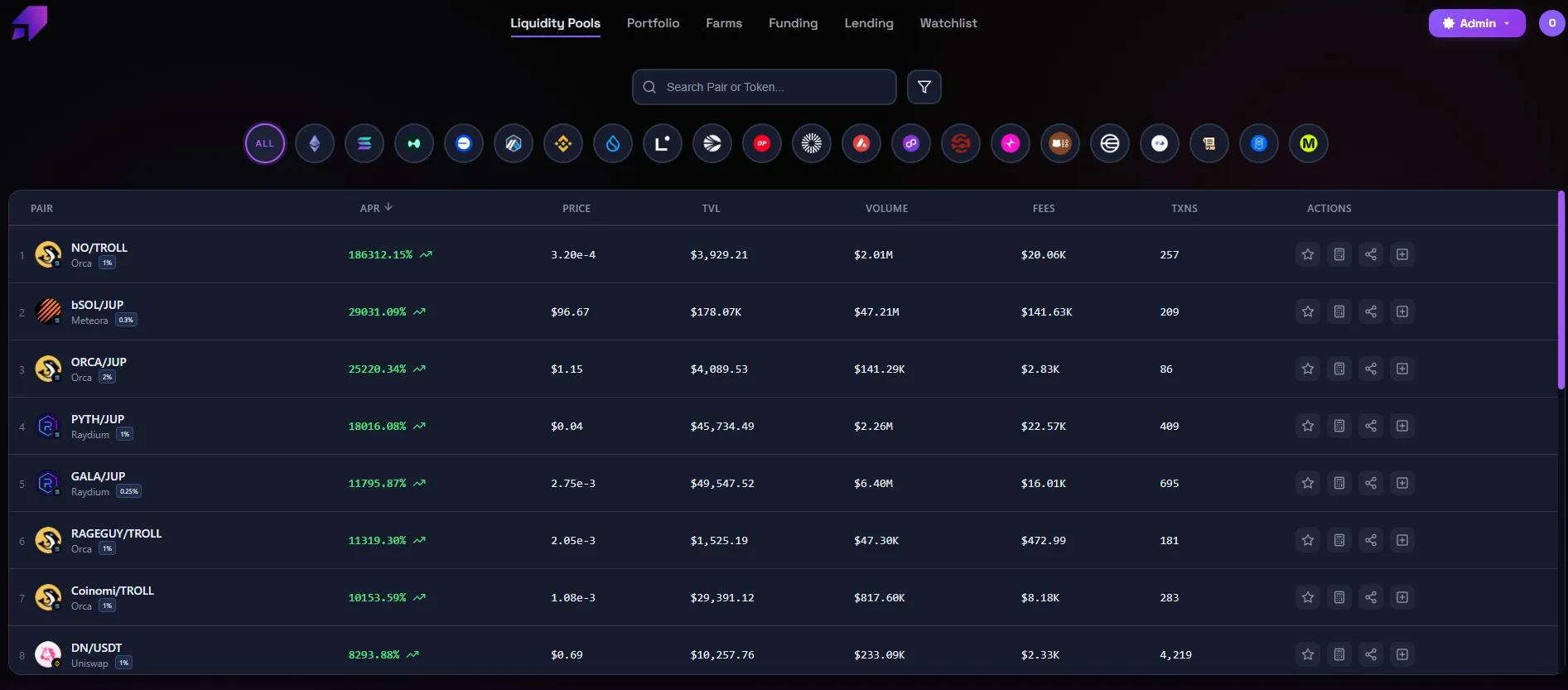
Task: Click the 186312.15% APR value
Action: pyautogui.click(x=380, y=254)
